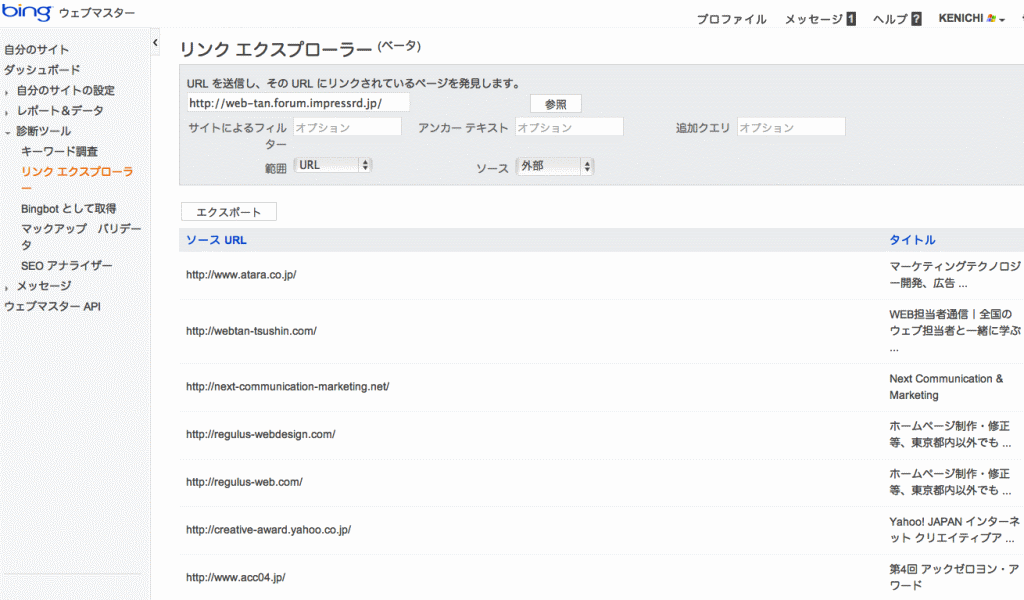Expand 自分のサイトの設定 tree item
1024x600 pixels.
coord(7,91)
